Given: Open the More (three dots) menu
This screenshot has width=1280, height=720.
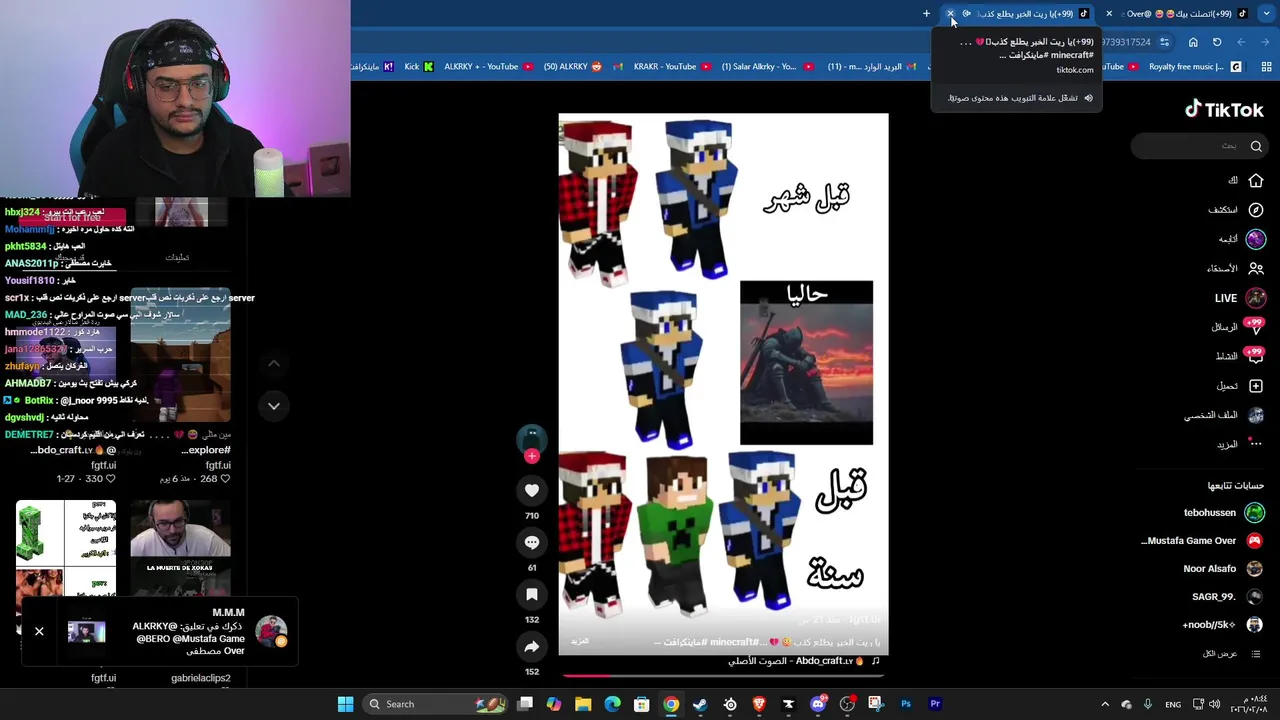Looking at the screenshot, I should pos(1256,444).
